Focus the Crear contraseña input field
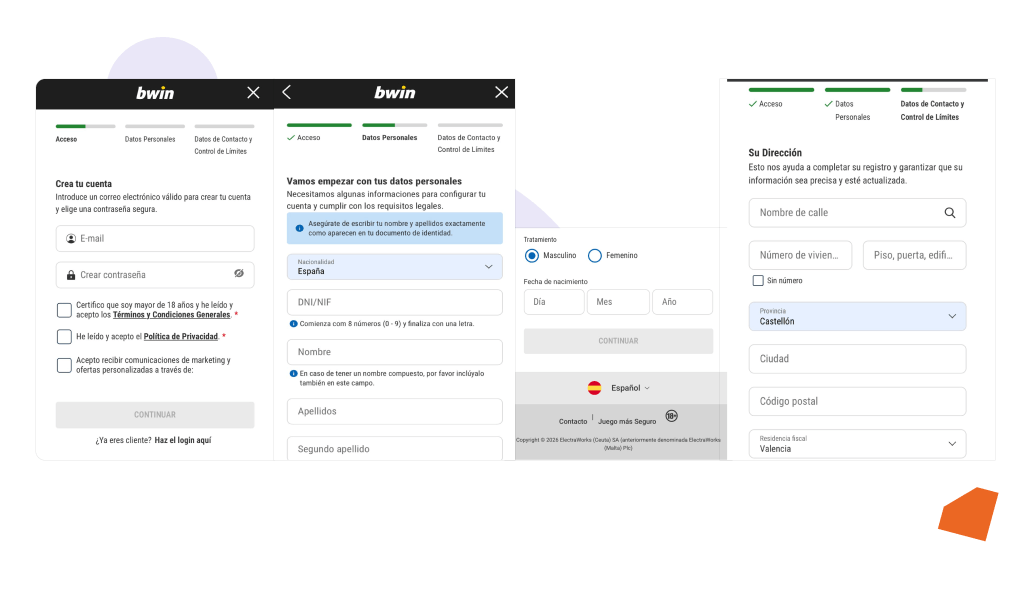Image resolution: width=1010 pixels, height=595 pixels. pyautogui.click(x=155, y=275)
